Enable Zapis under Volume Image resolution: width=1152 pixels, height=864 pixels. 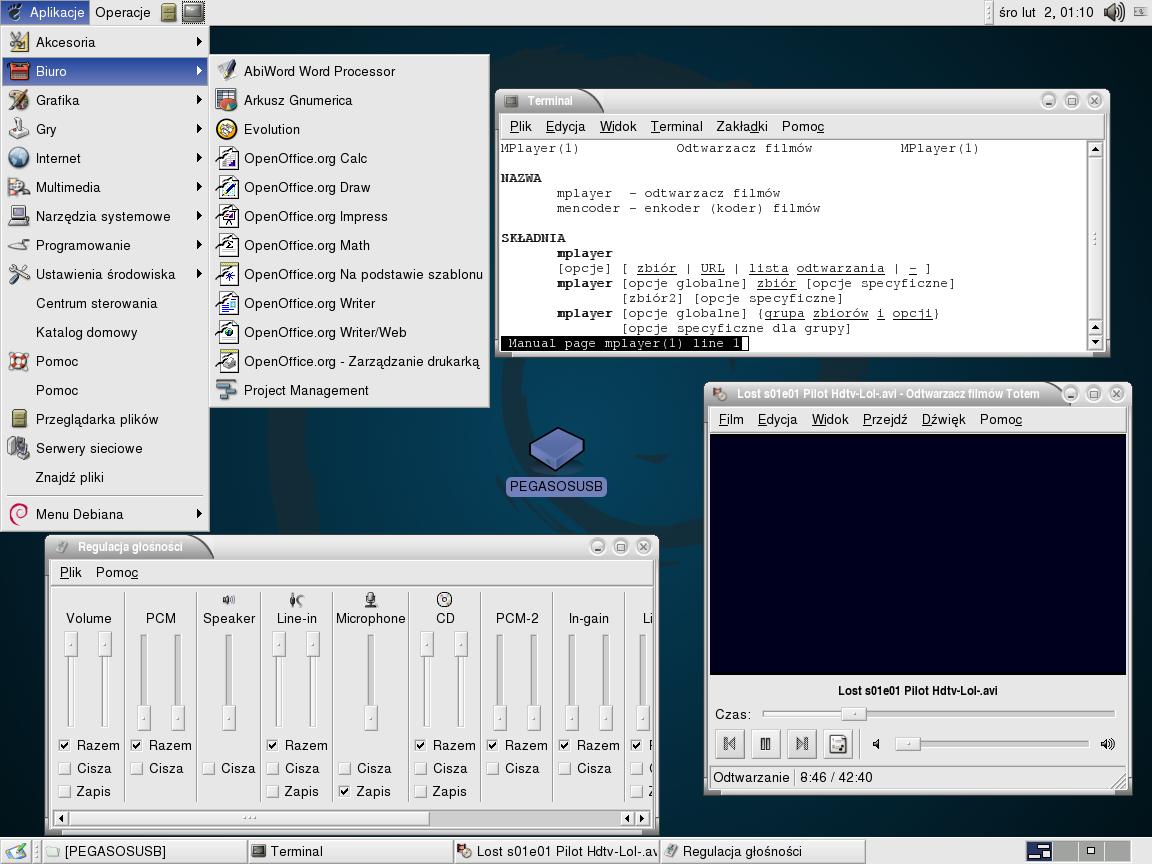coord(65,791)
